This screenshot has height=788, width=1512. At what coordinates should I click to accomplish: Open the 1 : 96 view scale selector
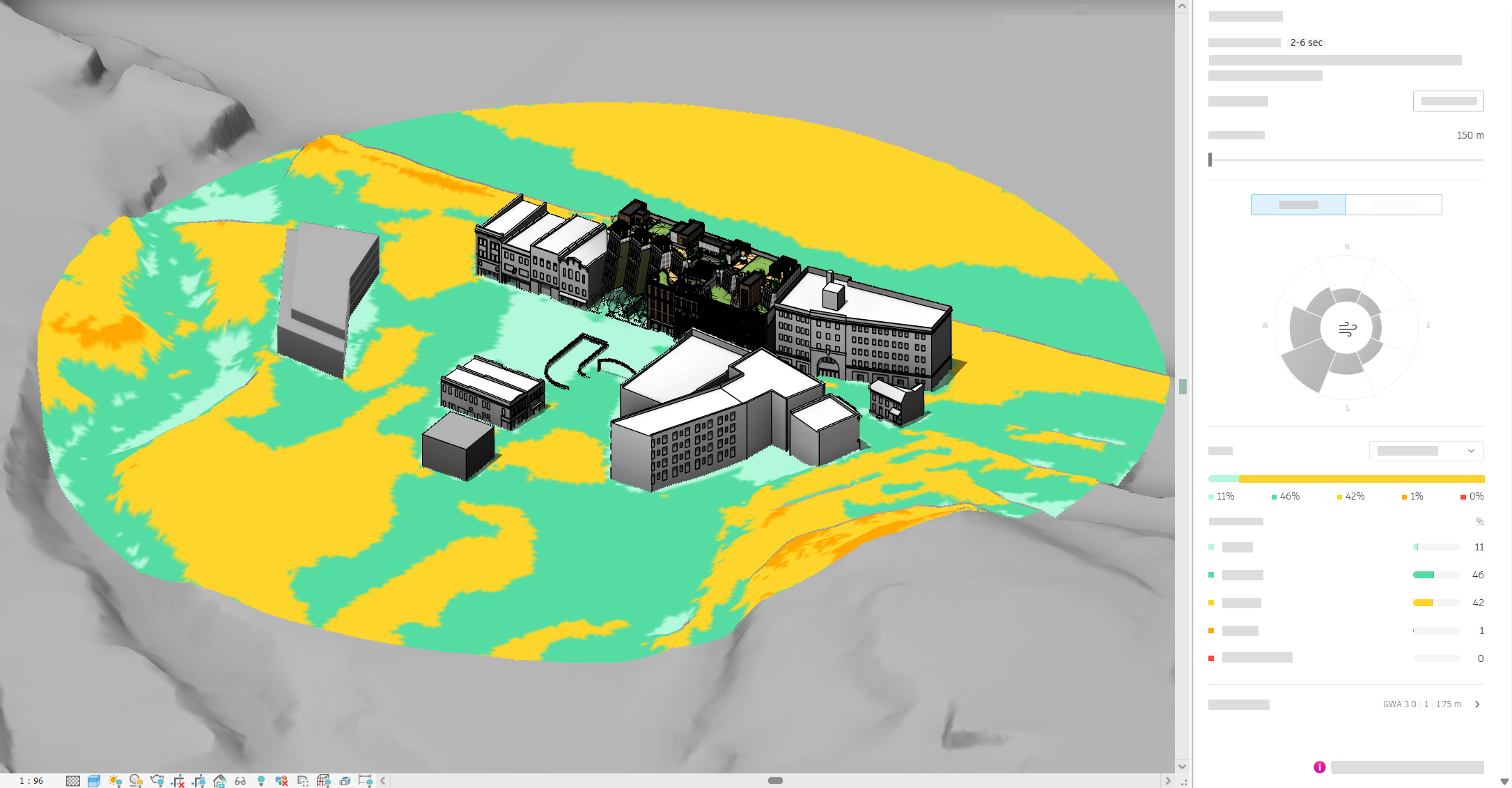pos(31,781)
